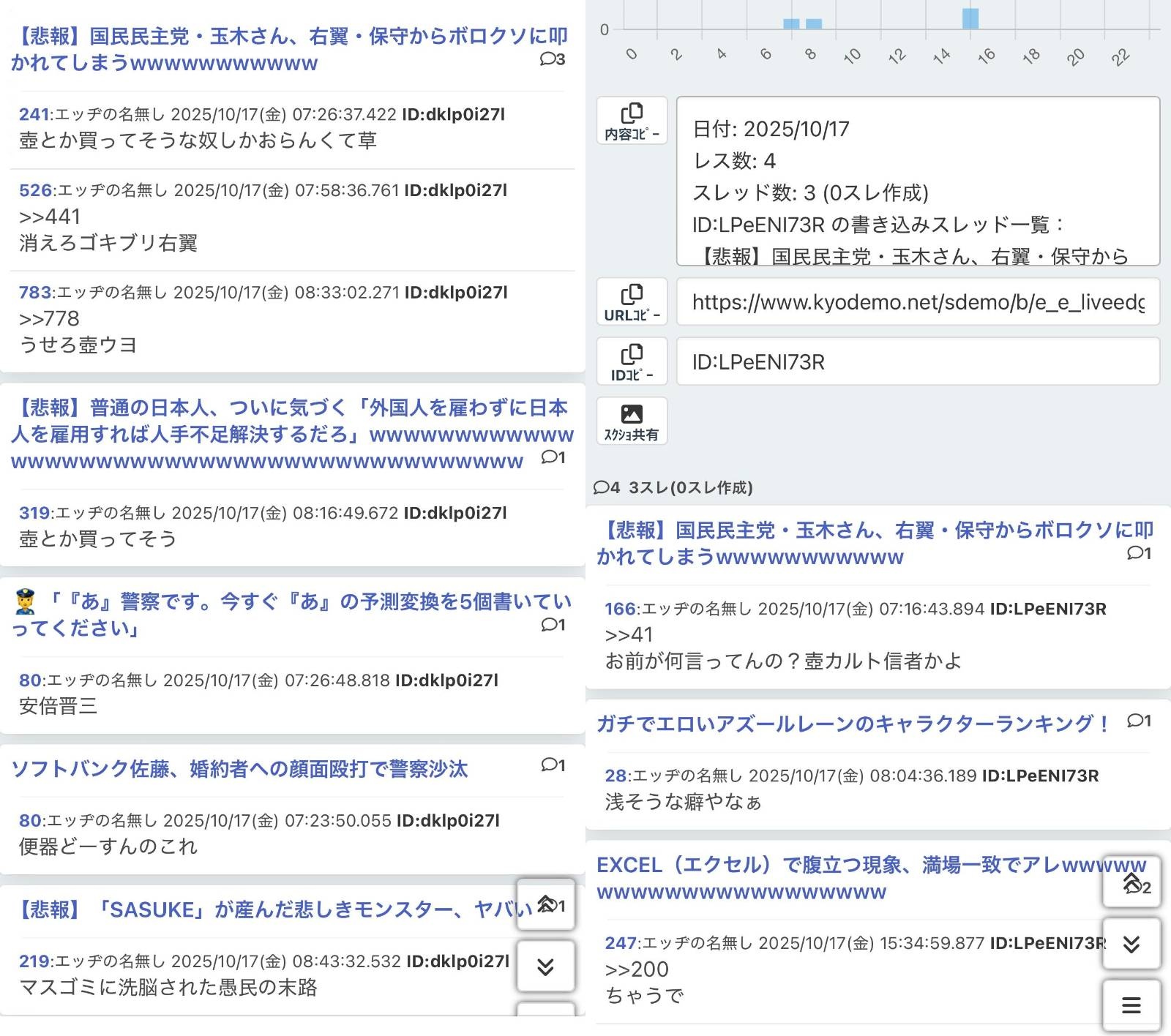Tap the double-chevron up button over the EXCEL thread

click(1131, 882)
